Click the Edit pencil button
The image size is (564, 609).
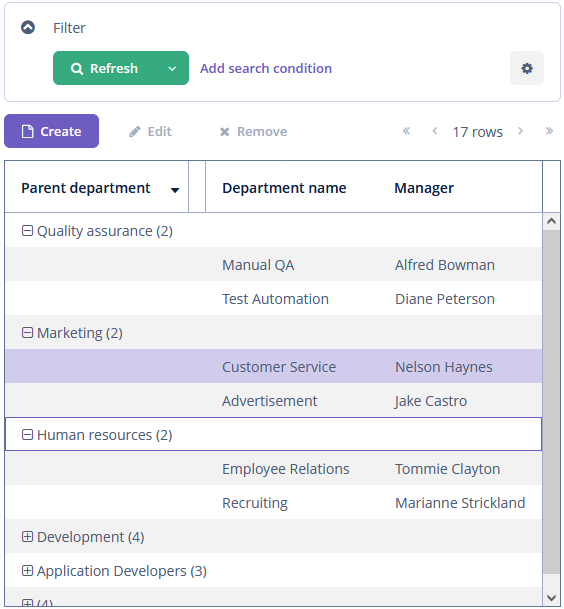150,131
